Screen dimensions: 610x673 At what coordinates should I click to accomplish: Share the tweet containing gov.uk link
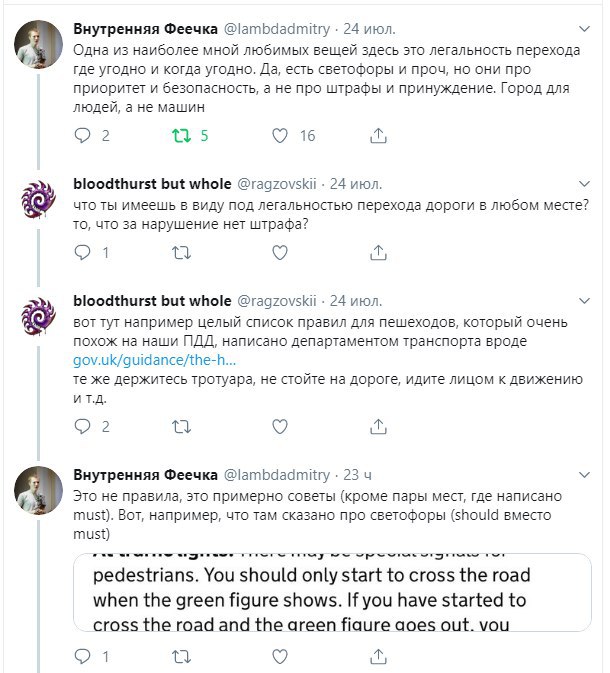[379, 427]
